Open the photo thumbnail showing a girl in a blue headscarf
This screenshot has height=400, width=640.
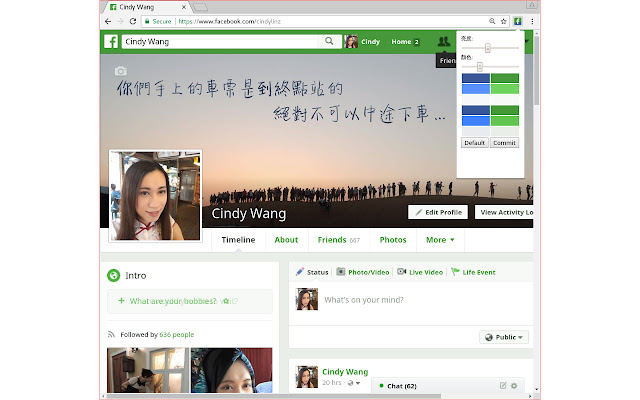tap(231, 370)
